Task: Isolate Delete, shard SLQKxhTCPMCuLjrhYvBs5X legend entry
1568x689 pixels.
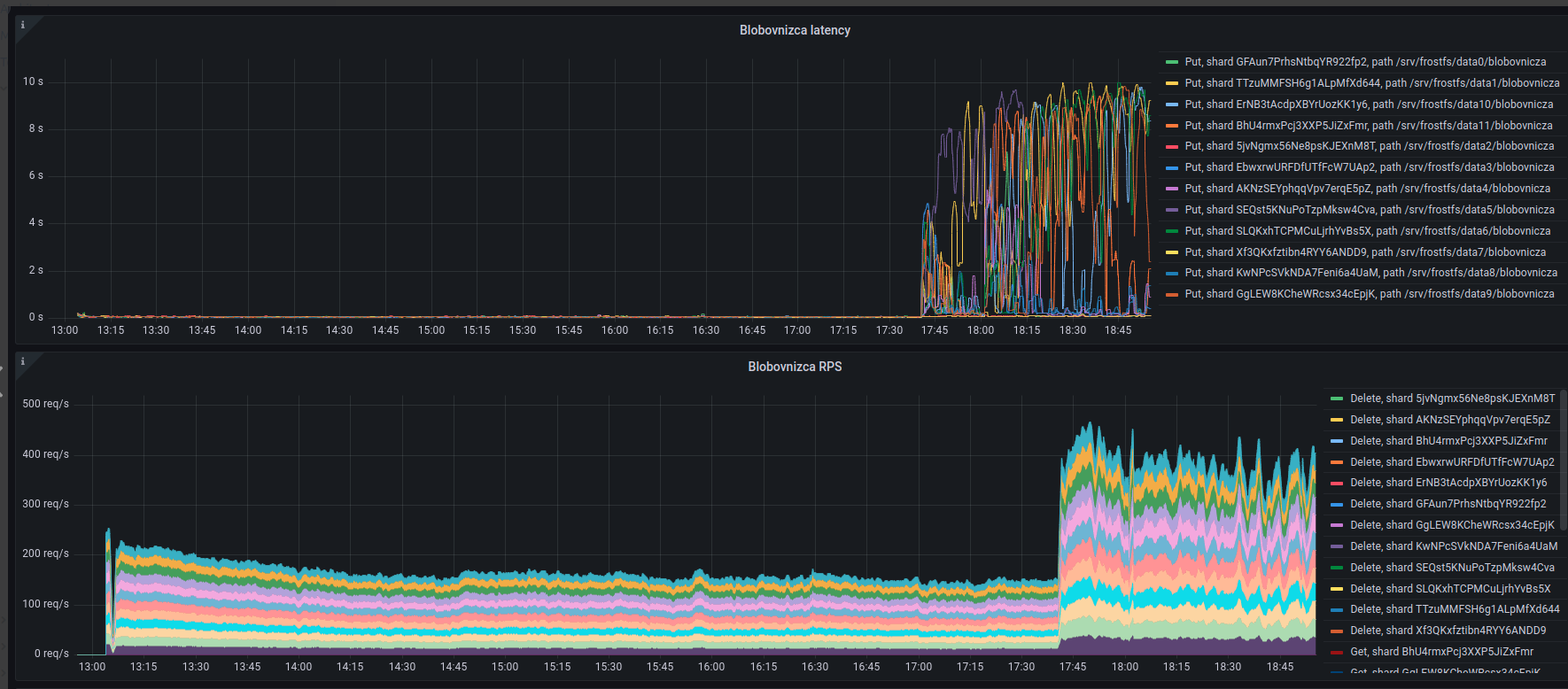Action: (x=1450, y=589)
